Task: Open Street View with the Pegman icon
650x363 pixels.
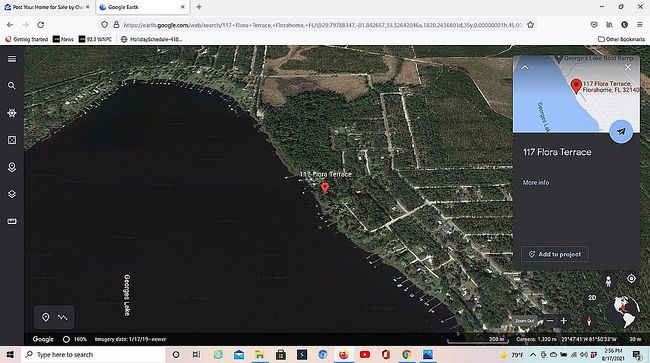Action: click(x=608, y=281)
